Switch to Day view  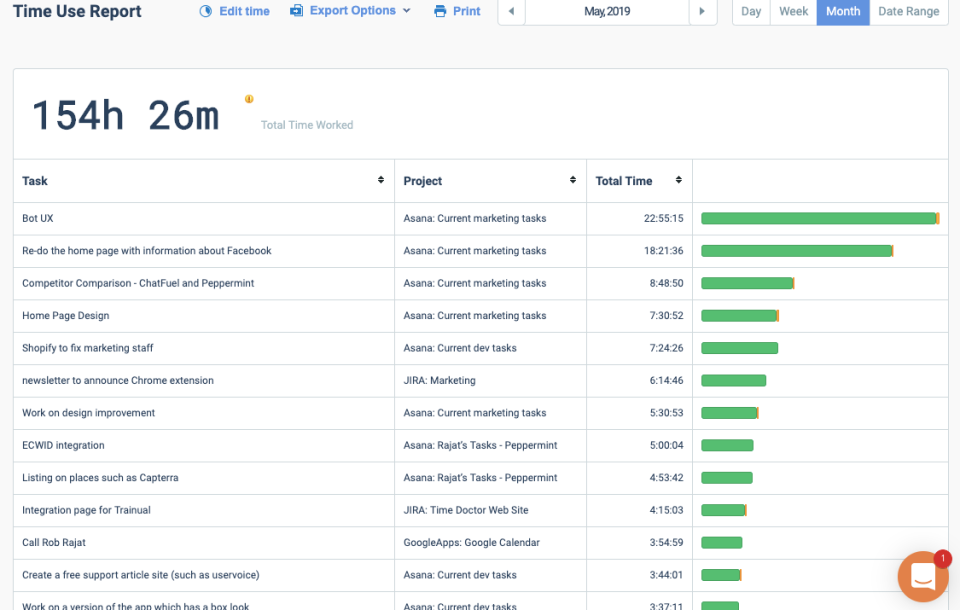[x=751, y=11]
